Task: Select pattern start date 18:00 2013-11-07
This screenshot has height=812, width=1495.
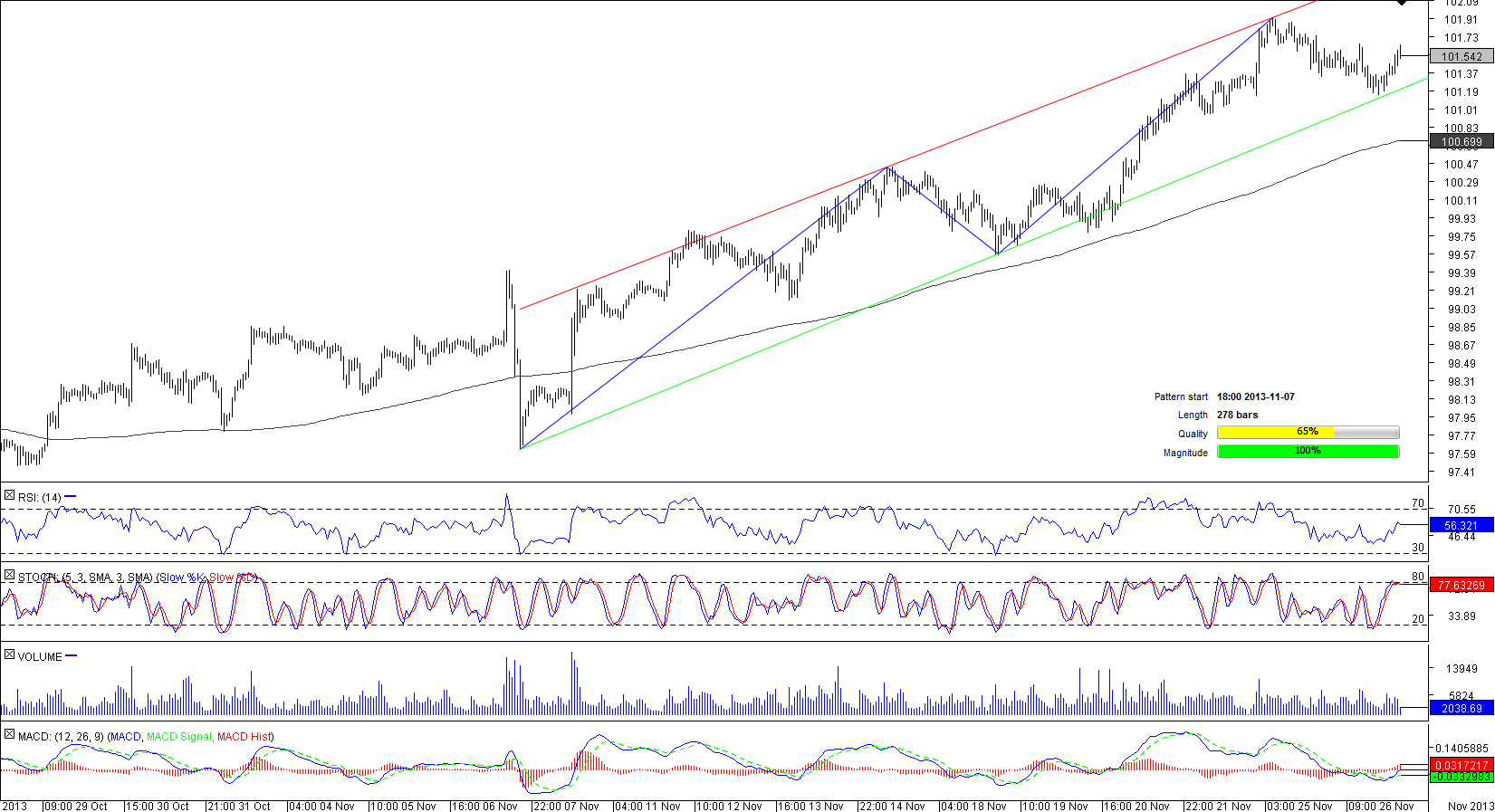Action: [1256, 396]
